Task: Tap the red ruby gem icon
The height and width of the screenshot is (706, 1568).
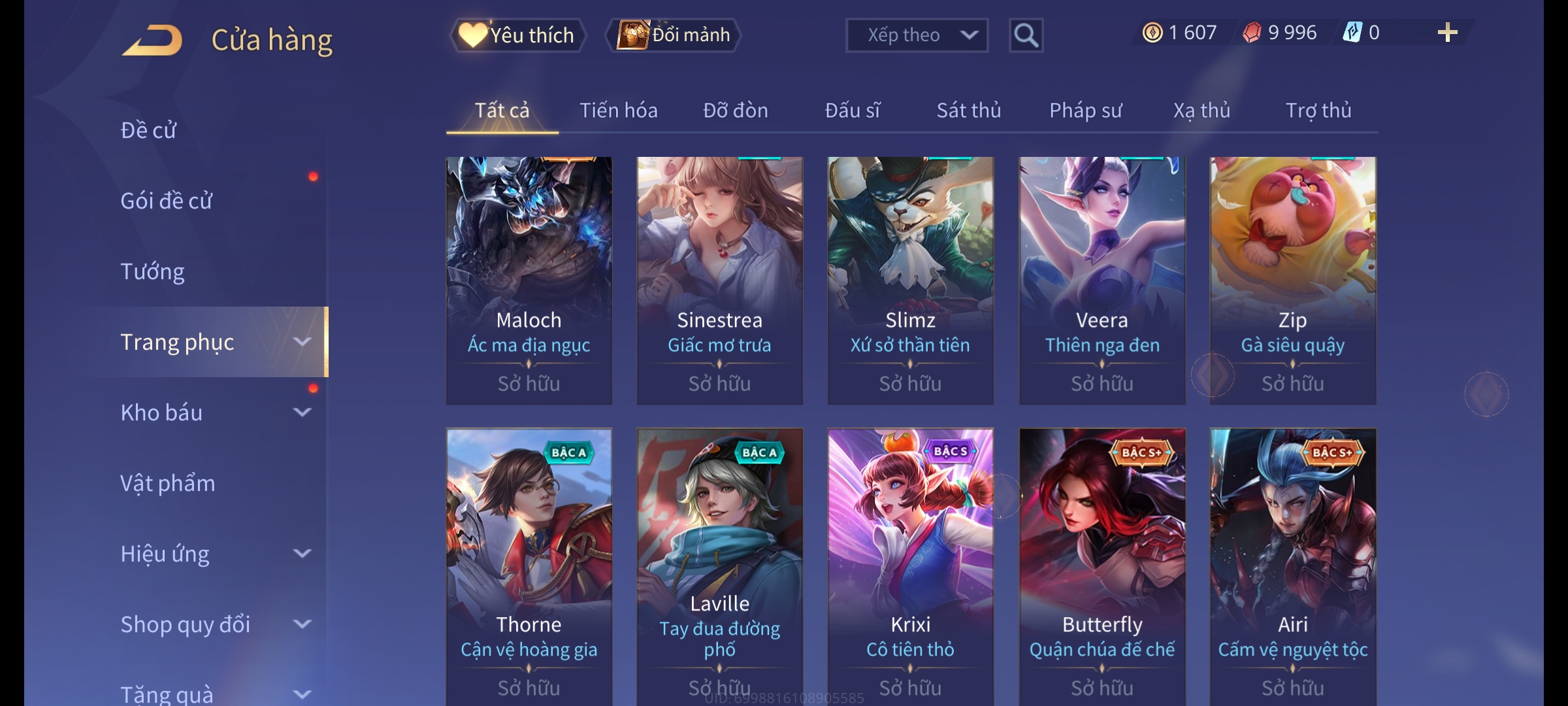Action: 1252,33
